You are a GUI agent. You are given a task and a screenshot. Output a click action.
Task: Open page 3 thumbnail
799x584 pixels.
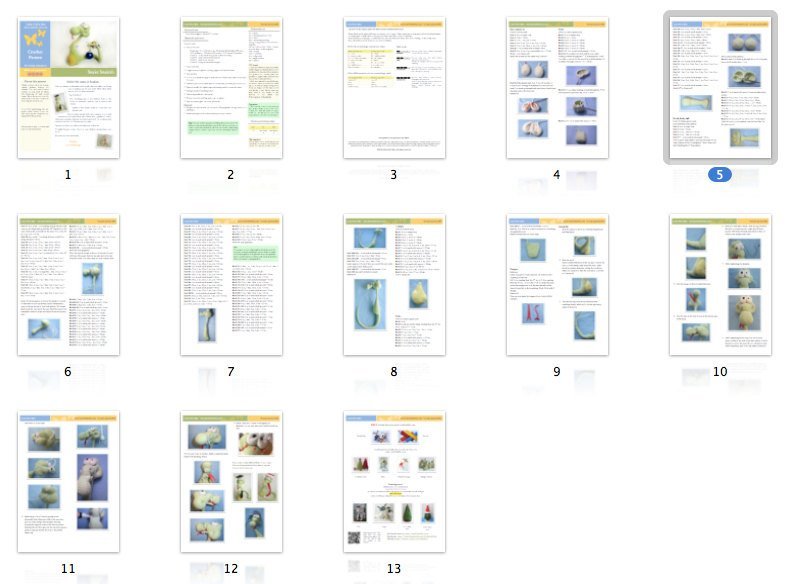click(394, 88)
